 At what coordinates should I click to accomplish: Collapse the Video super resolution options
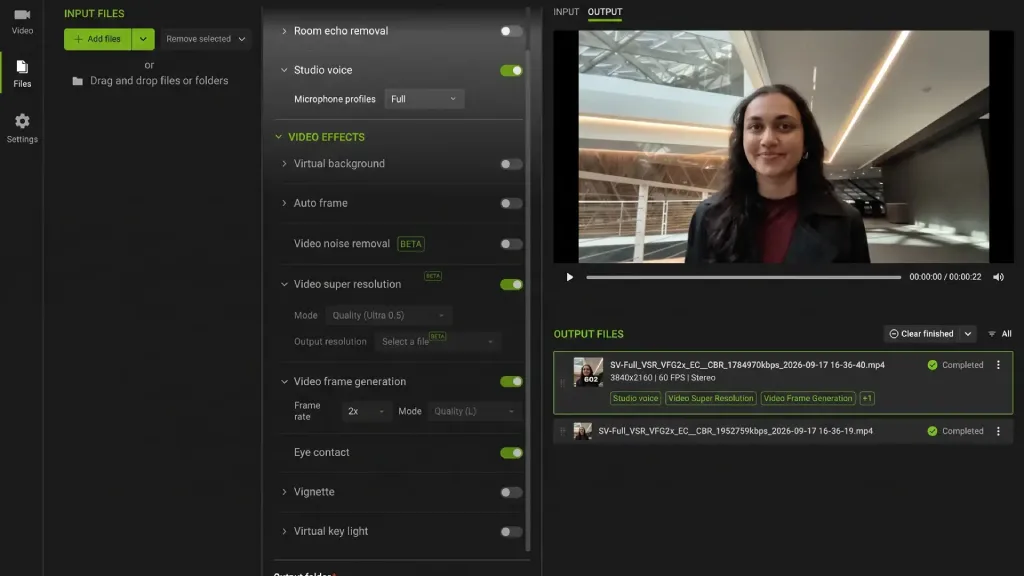coord(284,284)
